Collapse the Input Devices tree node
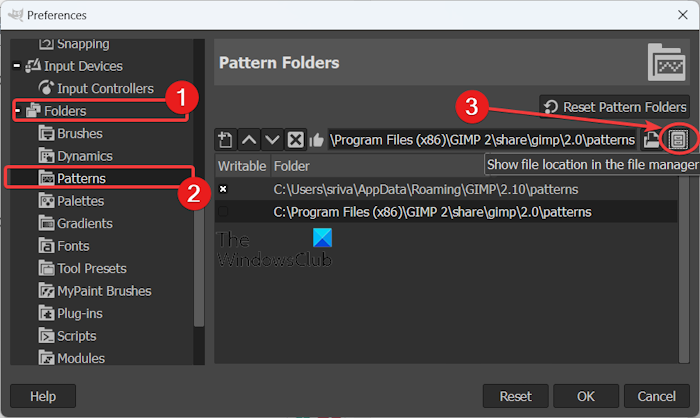 (17, 66)
